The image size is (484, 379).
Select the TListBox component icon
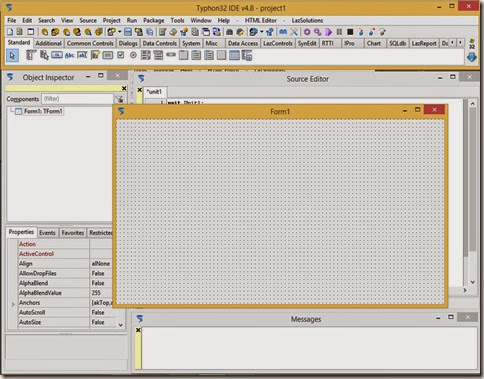(x=146, y=55)
